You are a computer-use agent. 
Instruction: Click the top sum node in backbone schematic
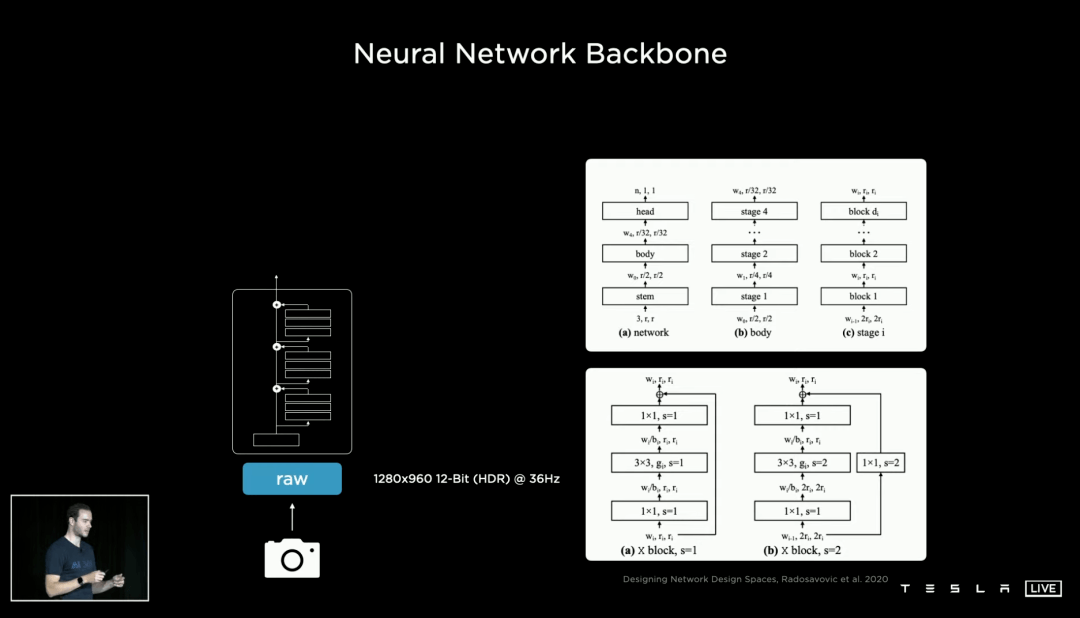click(277, 305)
